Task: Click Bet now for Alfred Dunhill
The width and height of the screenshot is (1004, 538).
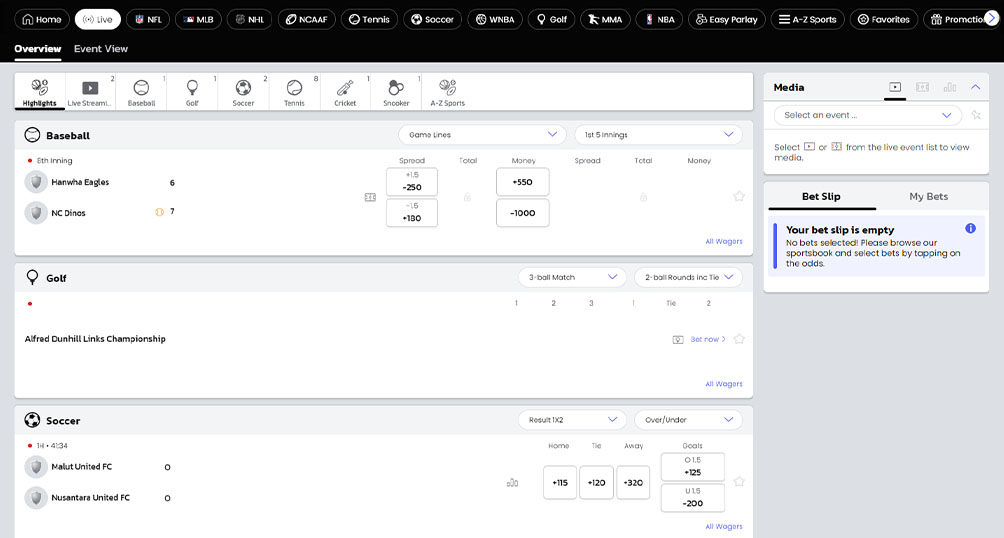Action: tap(708, 339)
